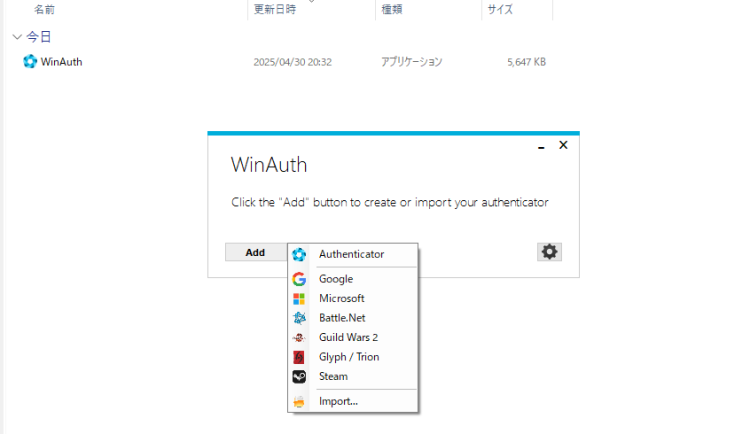Select Microsoft authenticator menu item
Screen dimensions: 750x434
(x=353, y=299)
